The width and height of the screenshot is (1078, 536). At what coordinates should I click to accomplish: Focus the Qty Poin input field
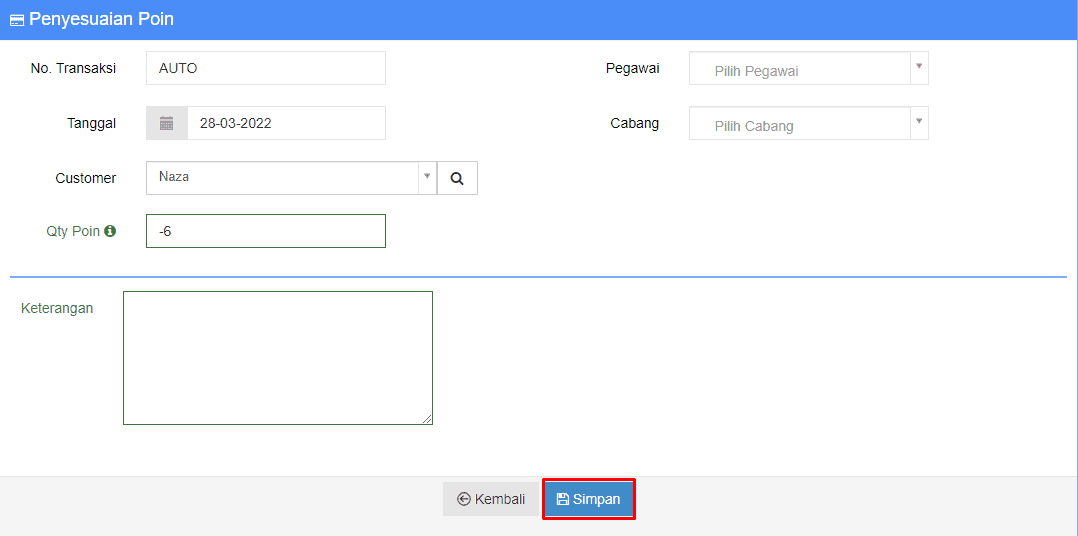tap(265, 231)
